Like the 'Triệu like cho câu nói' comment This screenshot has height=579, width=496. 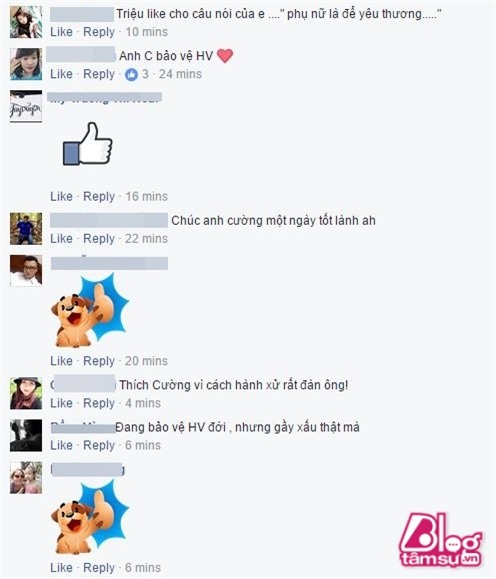click(61, 32)
